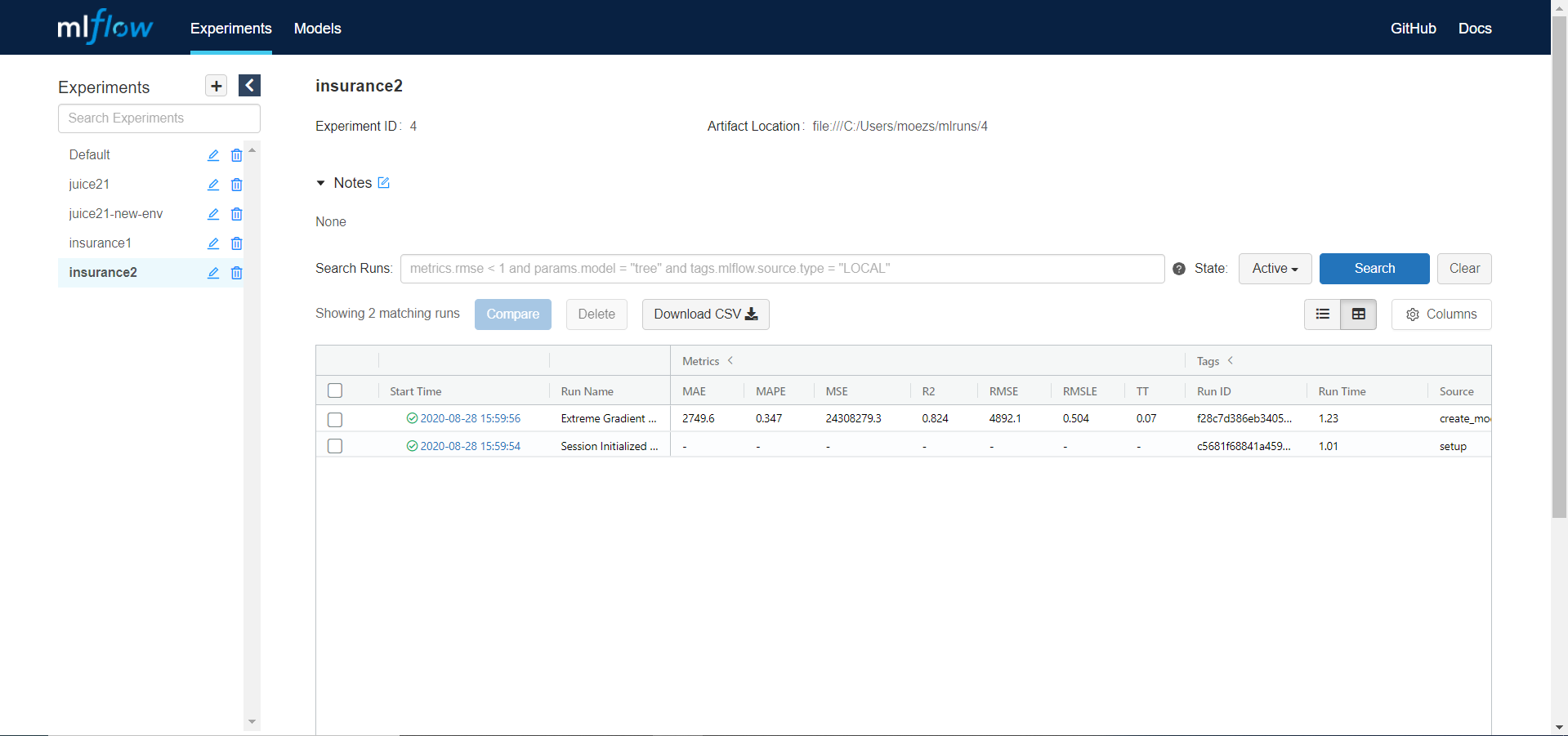Collapse the Notes section triangle
Image resolution: width=1568 pixels, height=736 pixels.
point(320,183)
